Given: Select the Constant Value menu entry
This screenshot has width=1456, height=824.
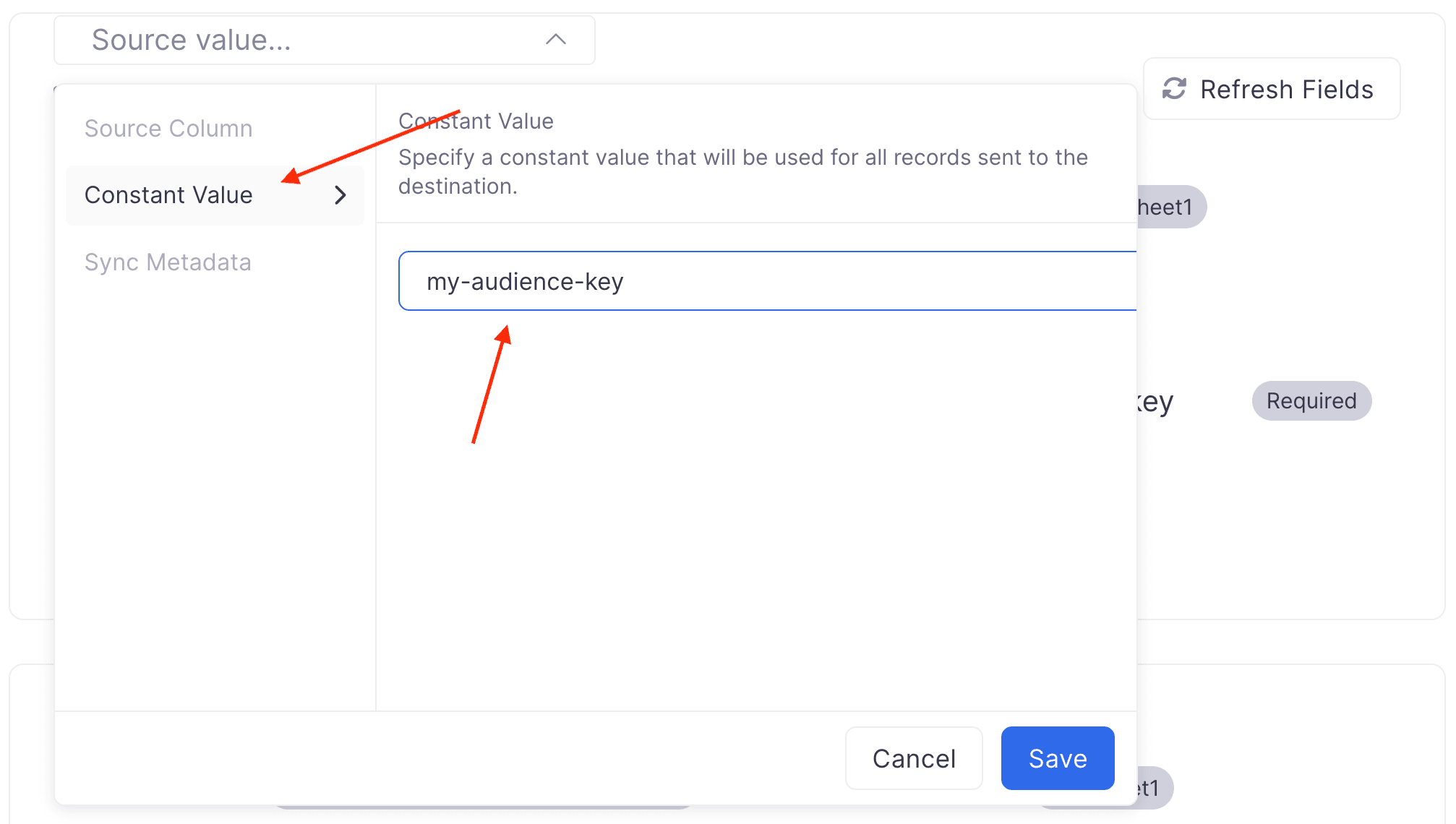Looking at the screenshot, I should (169, 194).
